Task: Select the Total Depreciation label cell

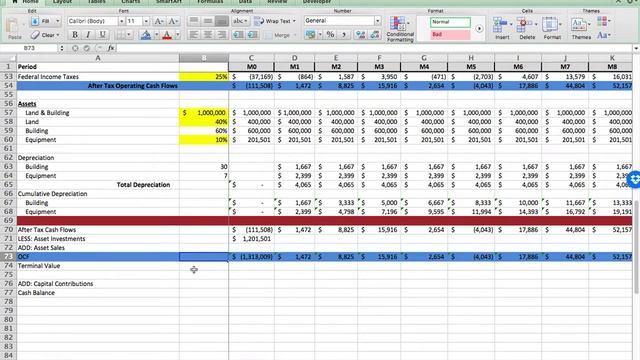Action: click(98, 184)
